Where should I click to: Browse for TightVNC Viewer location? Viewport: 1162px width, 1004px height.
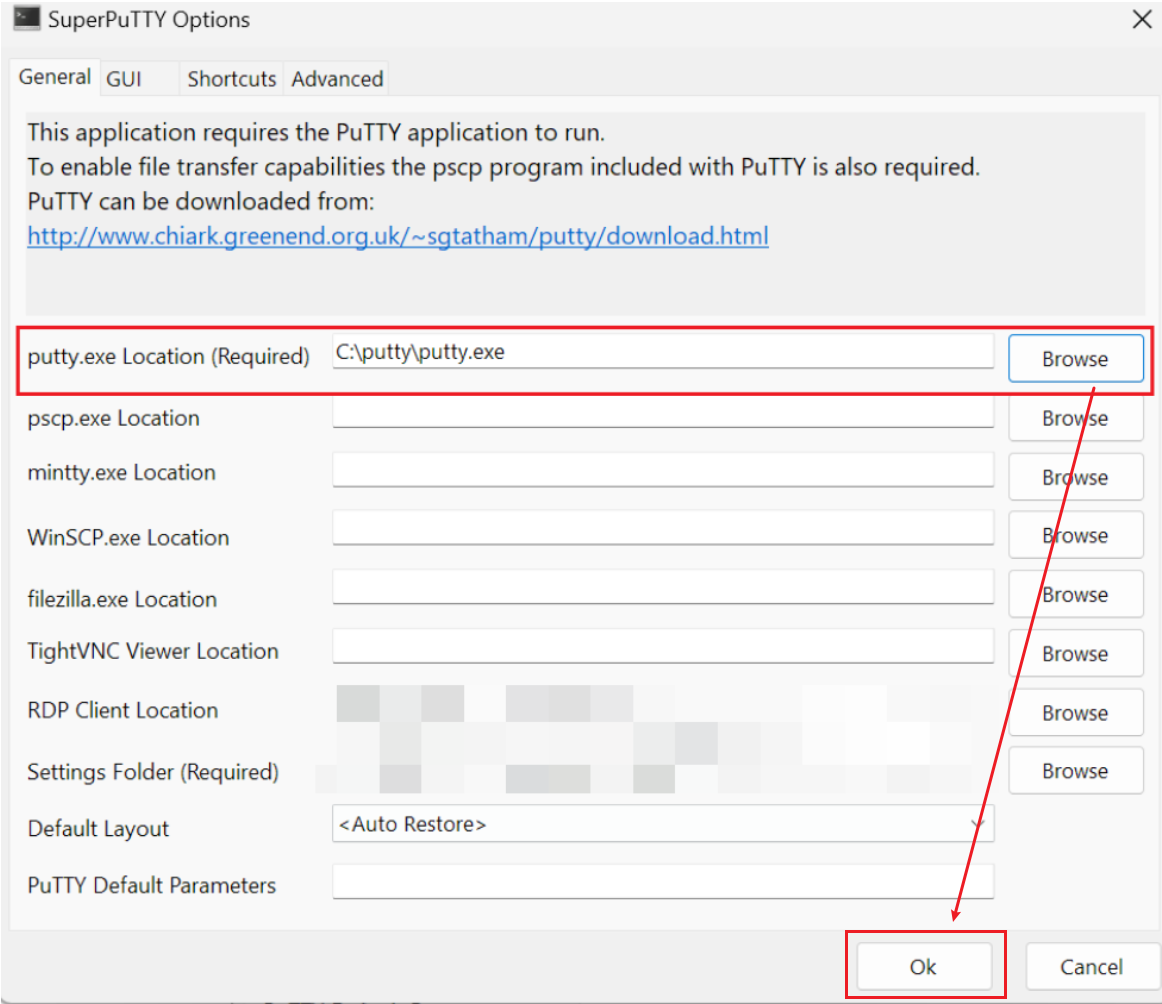(x=1075, y=654)
